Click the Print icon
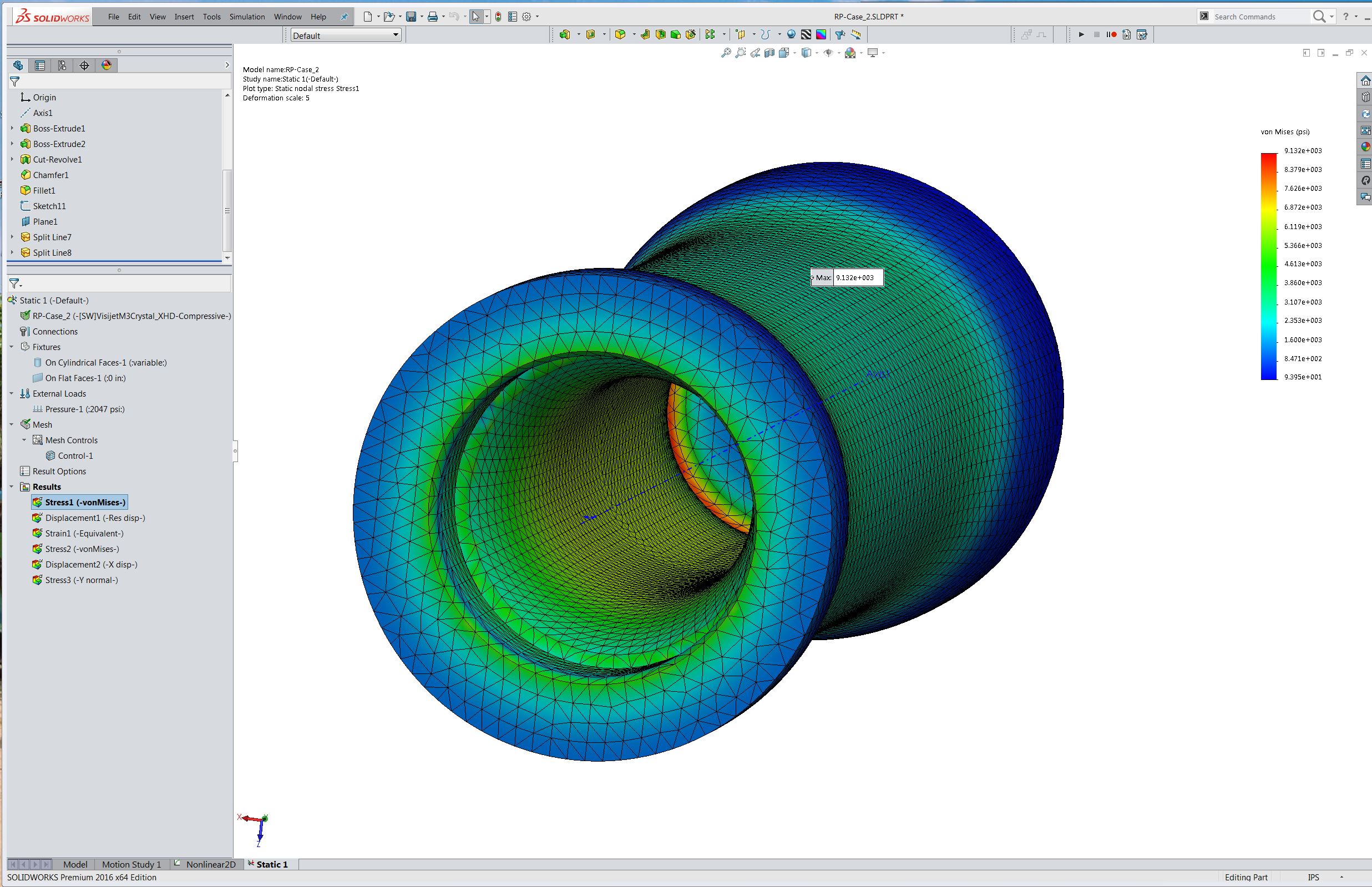 433,17
